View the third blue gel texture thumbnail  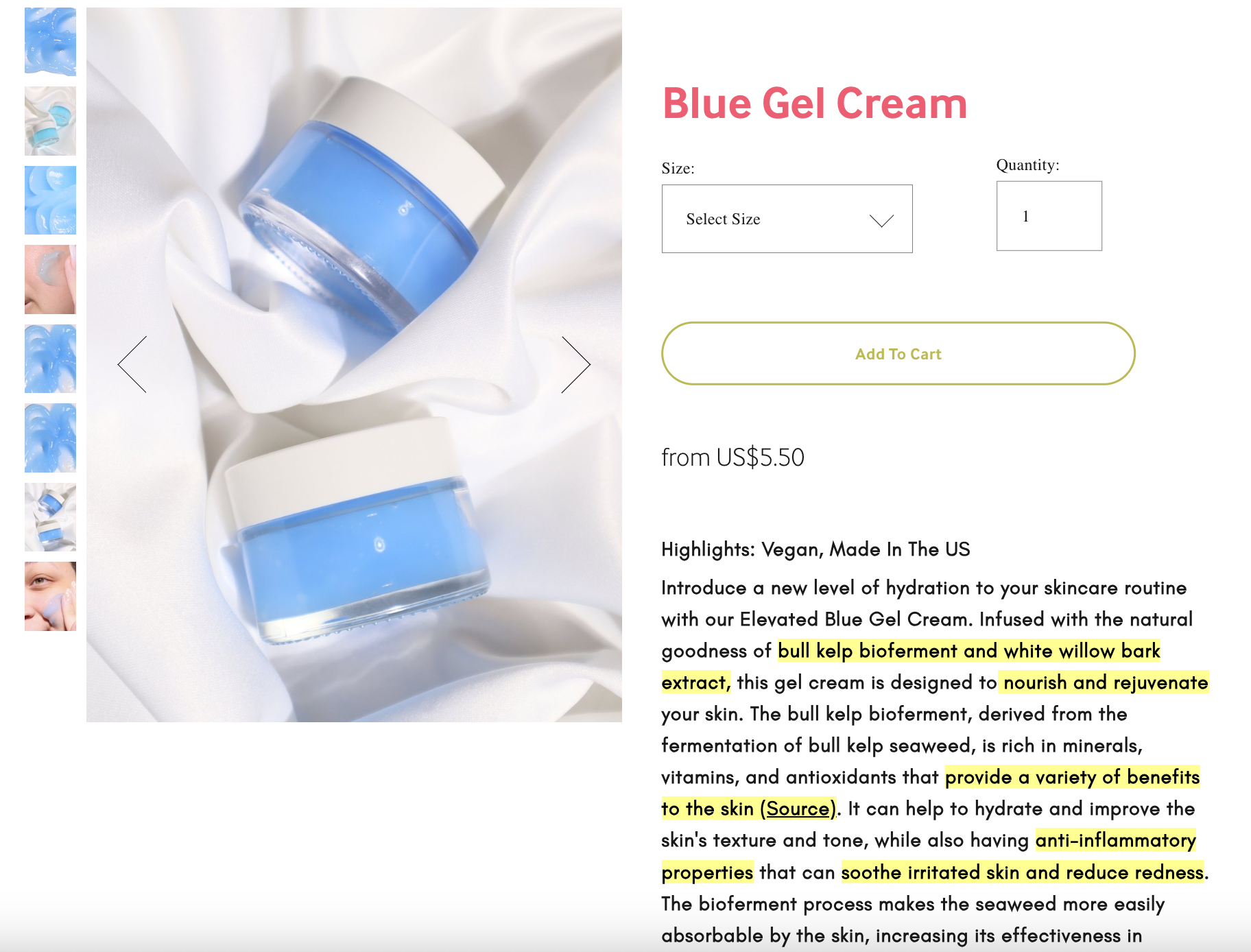coord(50,200)
